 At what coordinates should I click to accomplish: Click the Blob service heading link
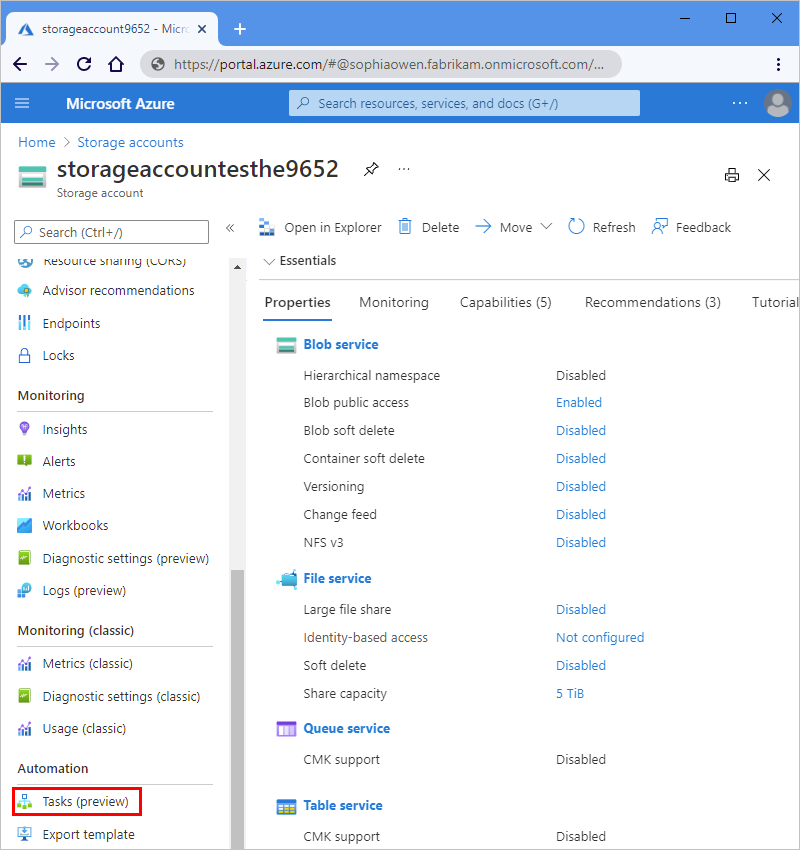click(341, 345)
